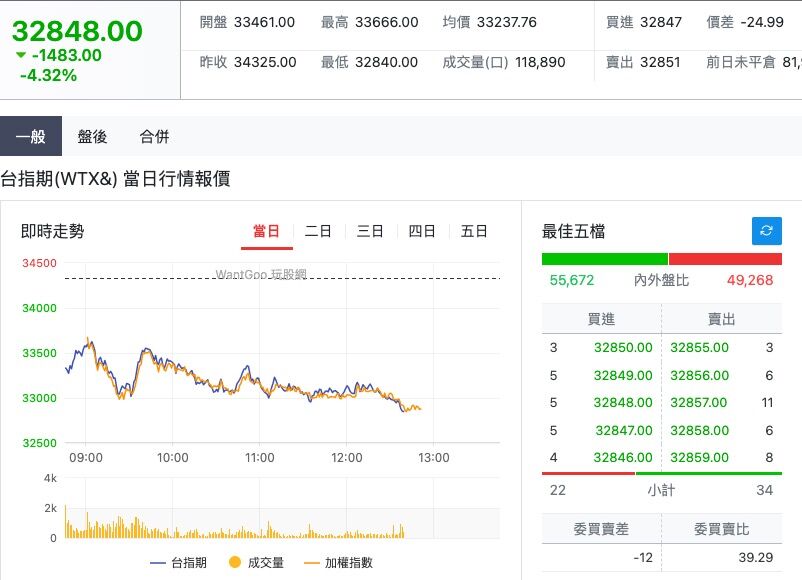Select the 四日 chart view
Image resolution: width=802 pixels, height=580 pixels.
point(422,231)
